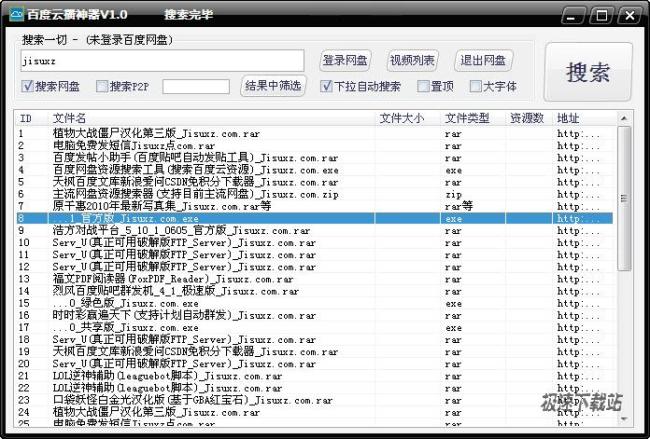The width and height of the screenshot is (650, 439).
Task: Click the 资源数 column header
Action: coord(529,119)
